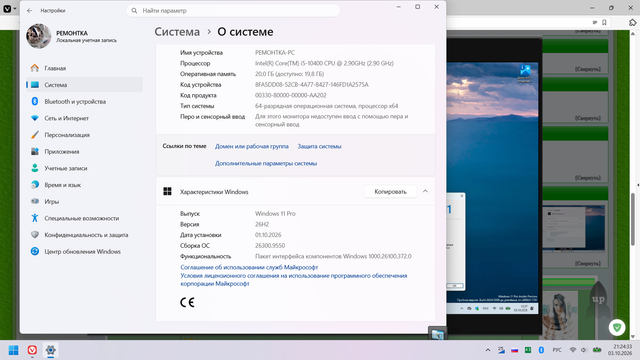The width and height of the screenshot is (640, 360).
Task: Open the Windows Start button
Action: (x=13, y=350)
